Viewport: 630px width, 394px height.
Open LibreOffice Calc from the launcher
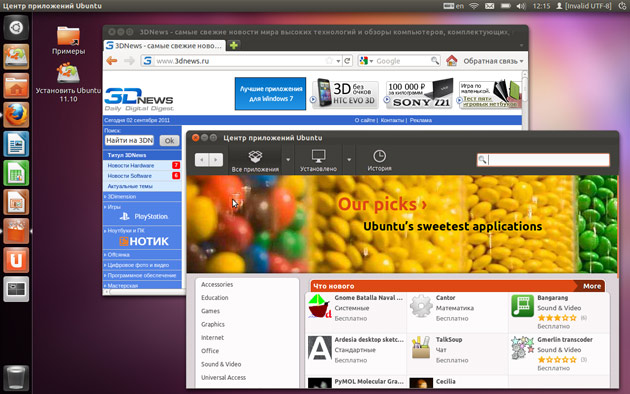pyautogui.click(x=16, y=173)
